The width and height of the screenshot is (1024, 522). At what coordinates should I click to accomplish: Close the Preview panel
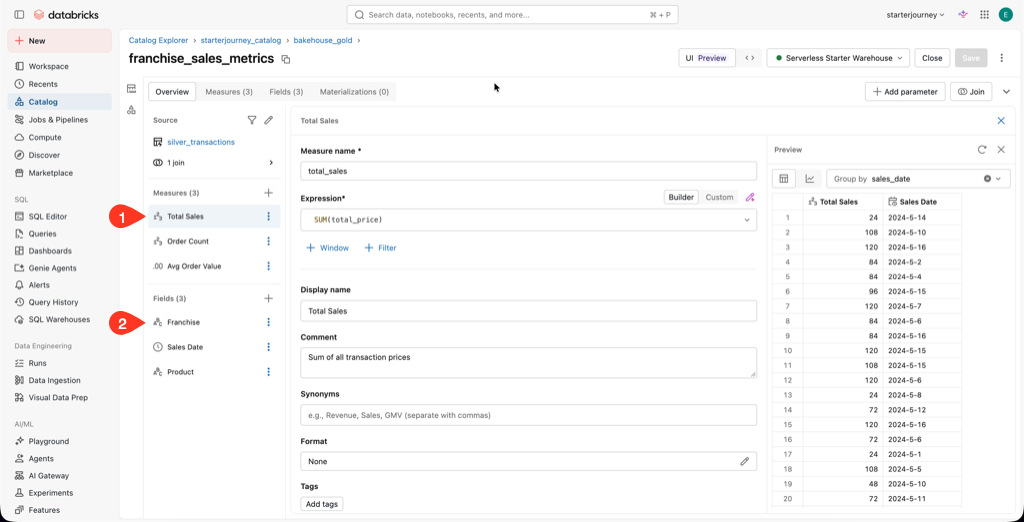(x=1000, y=150)
